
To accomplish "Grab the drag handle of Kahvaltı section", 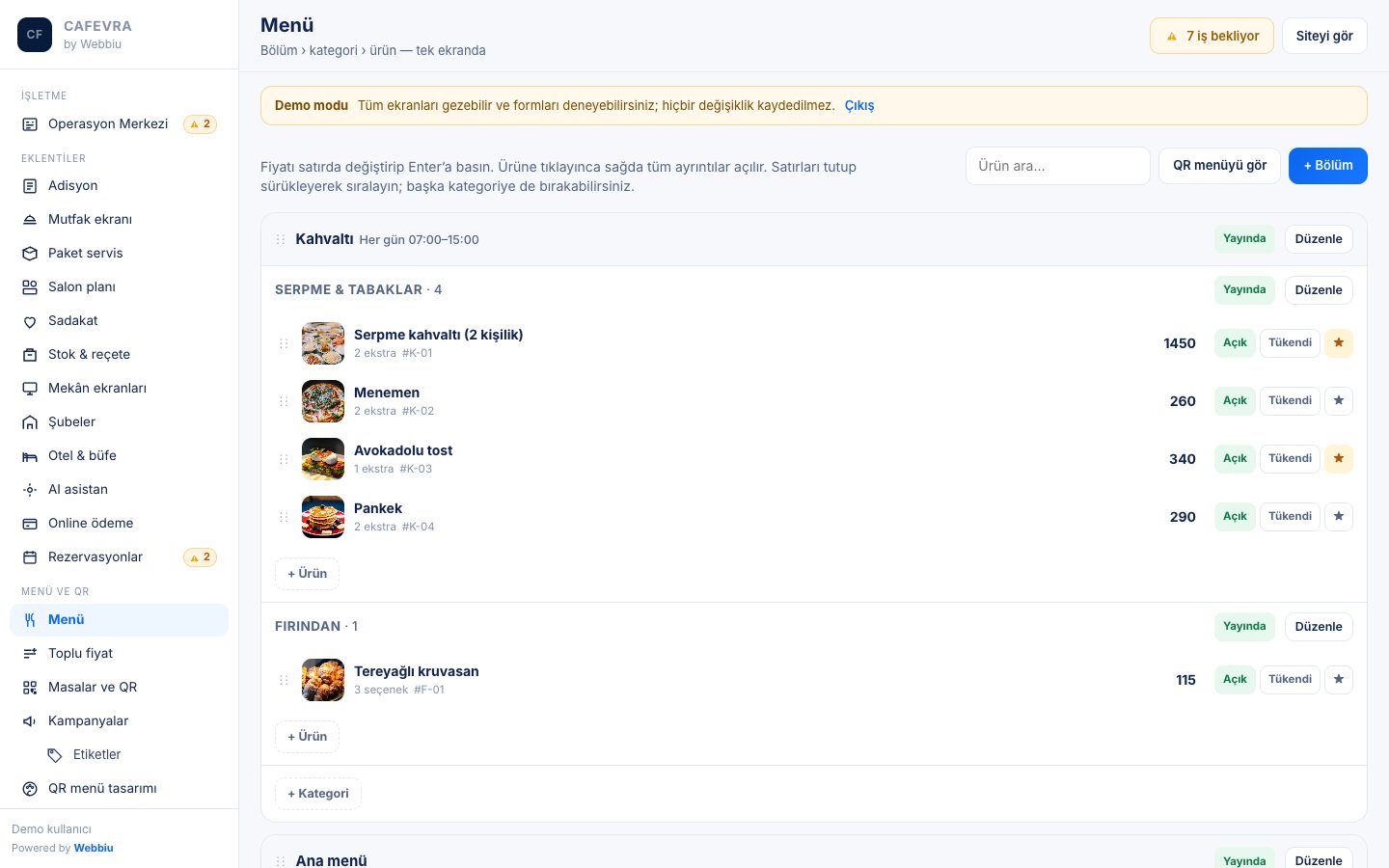I will (x=281, y=239).
